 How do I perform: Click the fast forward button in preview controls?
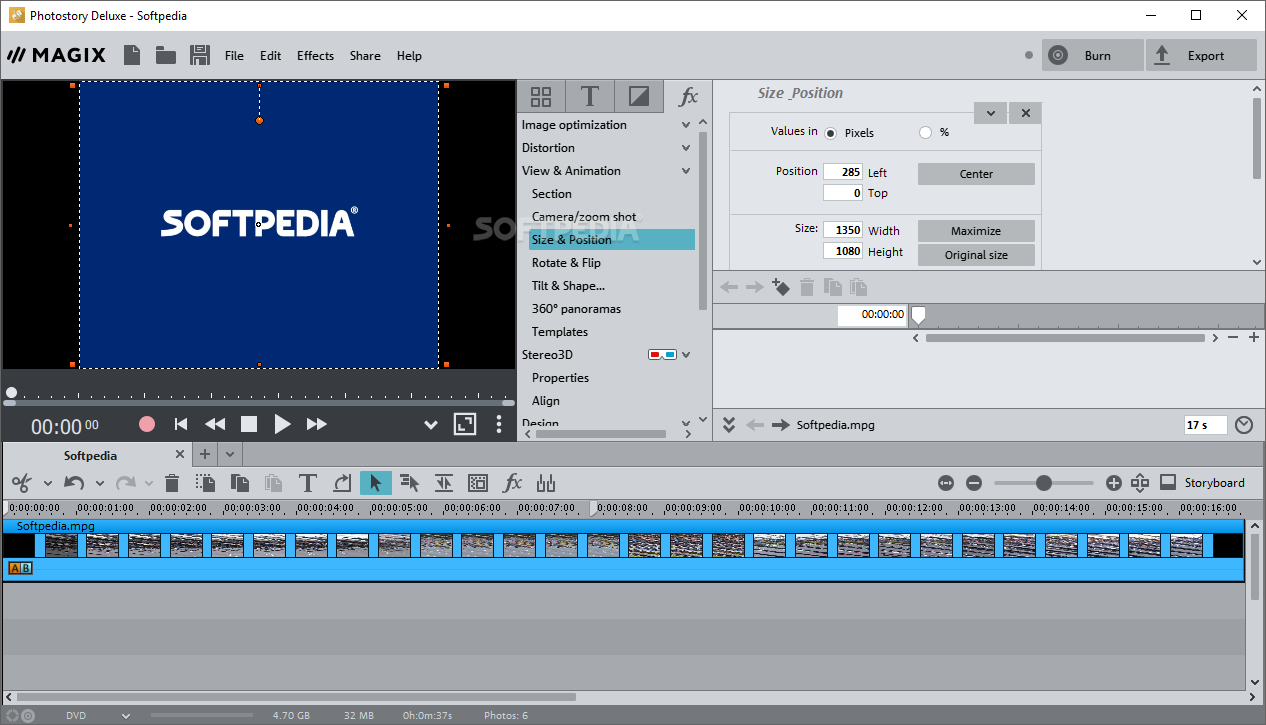pyautogui.click(x=317, y=424)
